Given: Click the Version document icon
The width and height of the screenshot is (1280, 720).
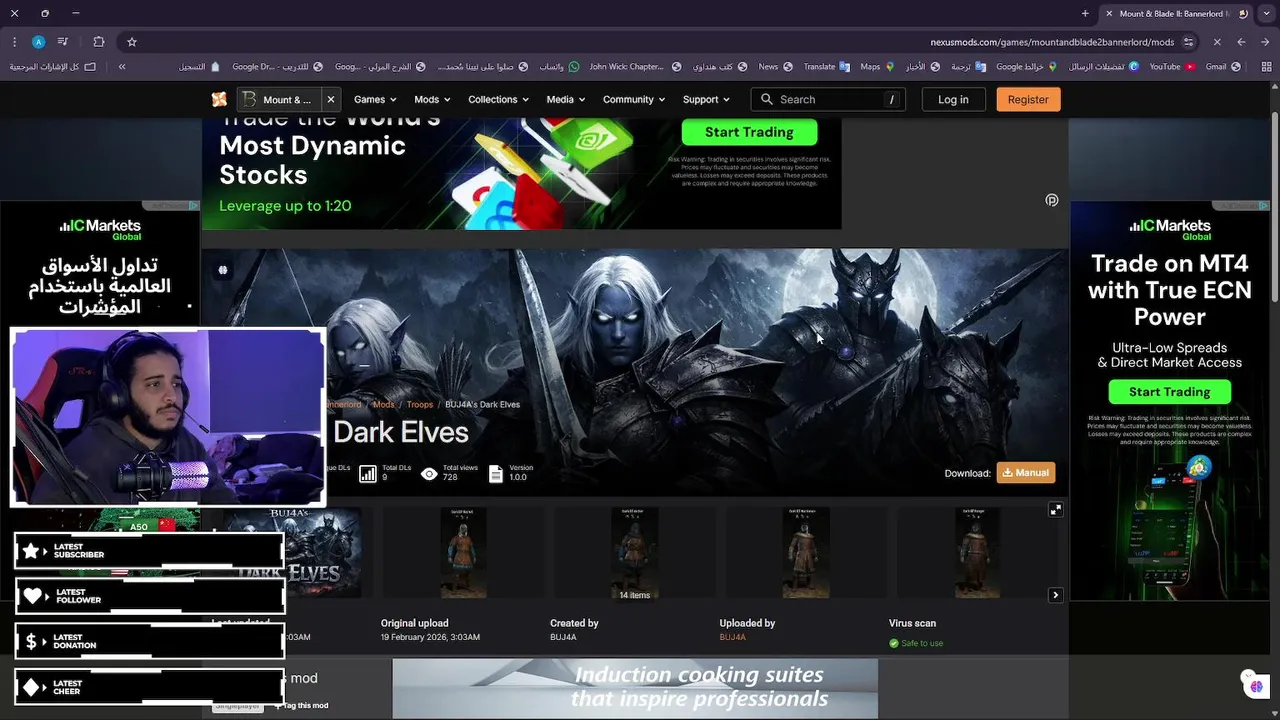Looking at the screenshot, I should (496, 474).
